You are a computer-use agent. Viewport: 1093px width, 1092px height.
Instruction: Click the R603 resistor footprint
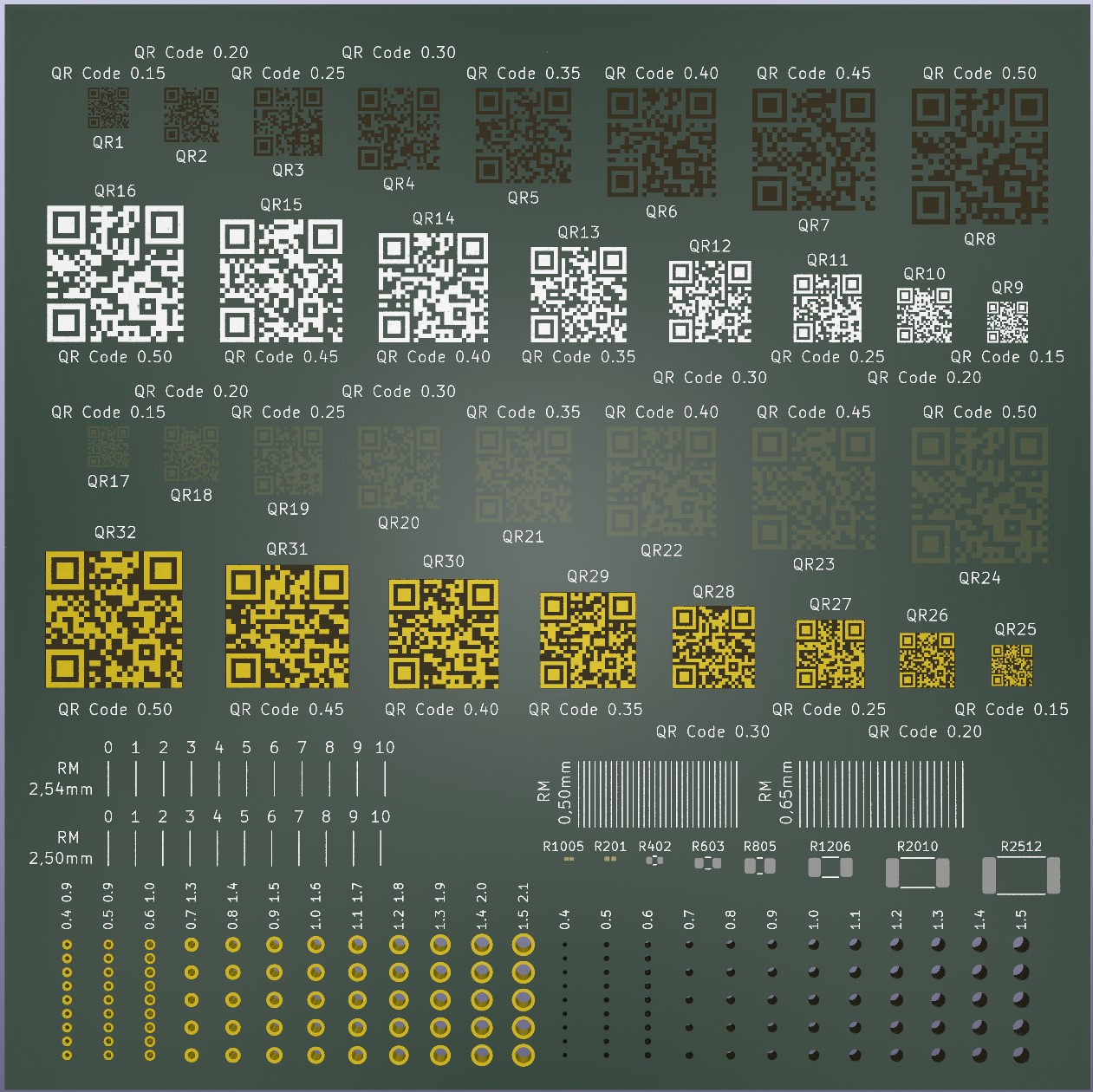pos(707,863)
